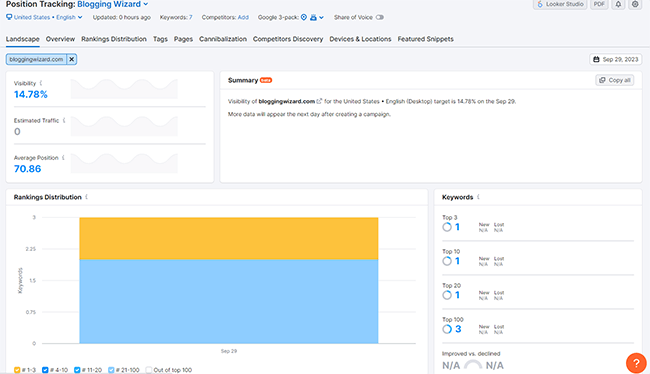Expand Blogging Wizard campaign dropdown
The image size is (650, 374).
click(113, 4)
